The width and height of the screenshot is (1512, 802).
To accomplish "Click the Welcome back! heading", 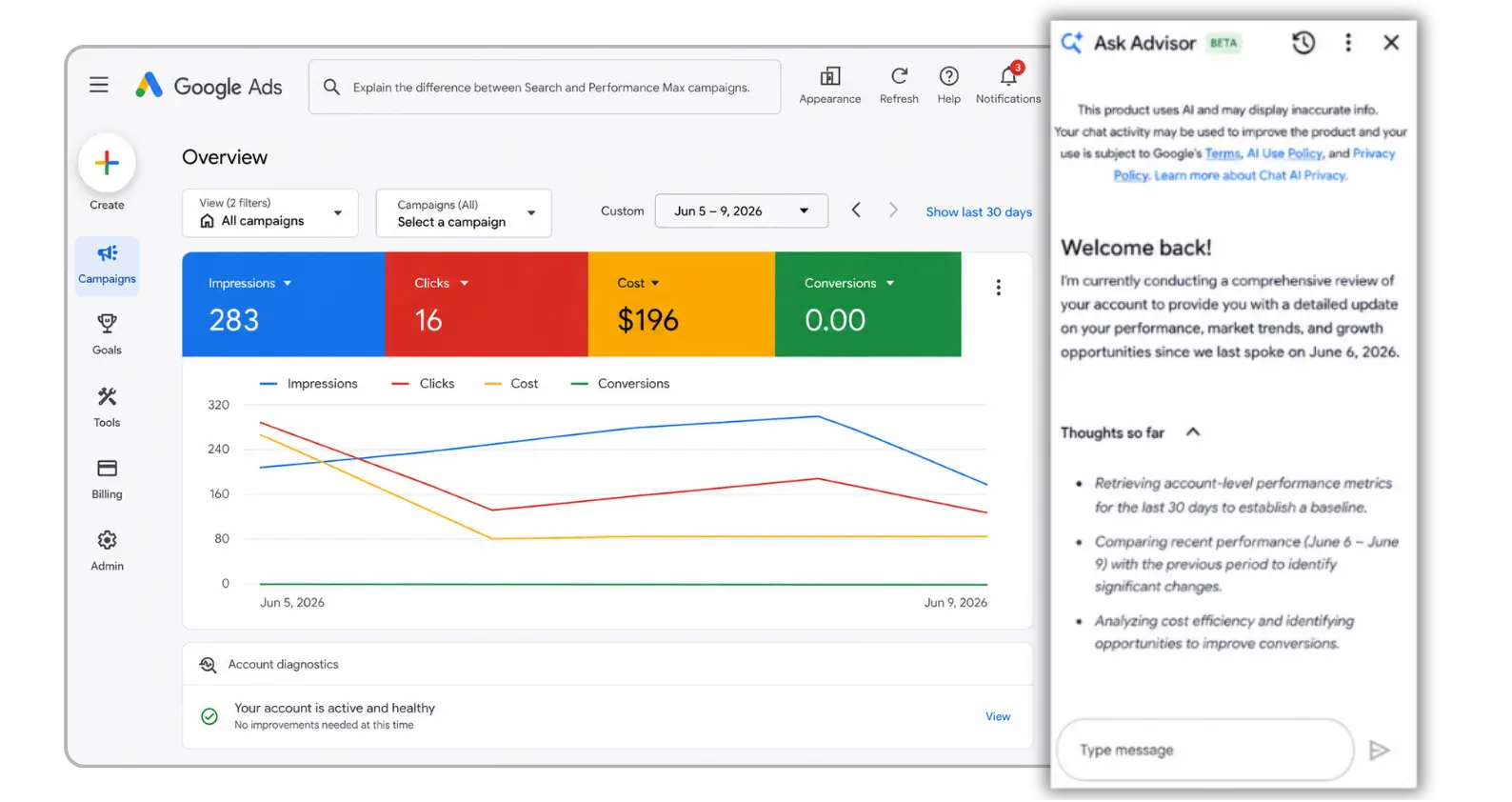I will click(x=1136, y=248).
